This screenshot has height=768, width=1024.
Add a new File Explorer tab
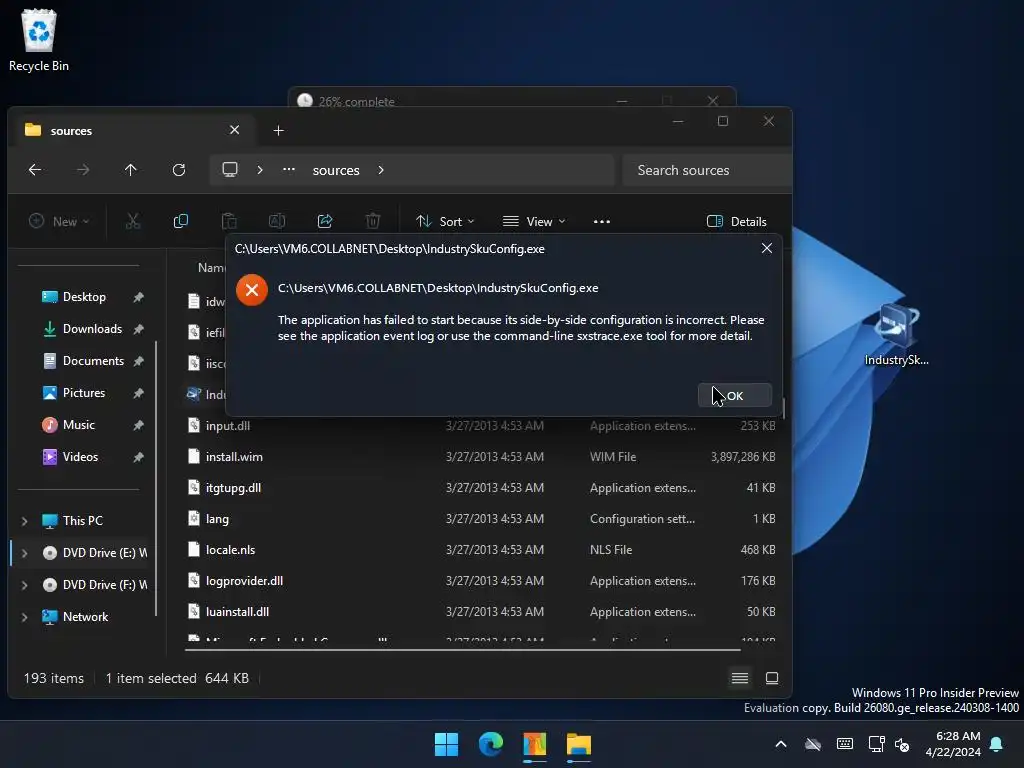coord(278,131)
